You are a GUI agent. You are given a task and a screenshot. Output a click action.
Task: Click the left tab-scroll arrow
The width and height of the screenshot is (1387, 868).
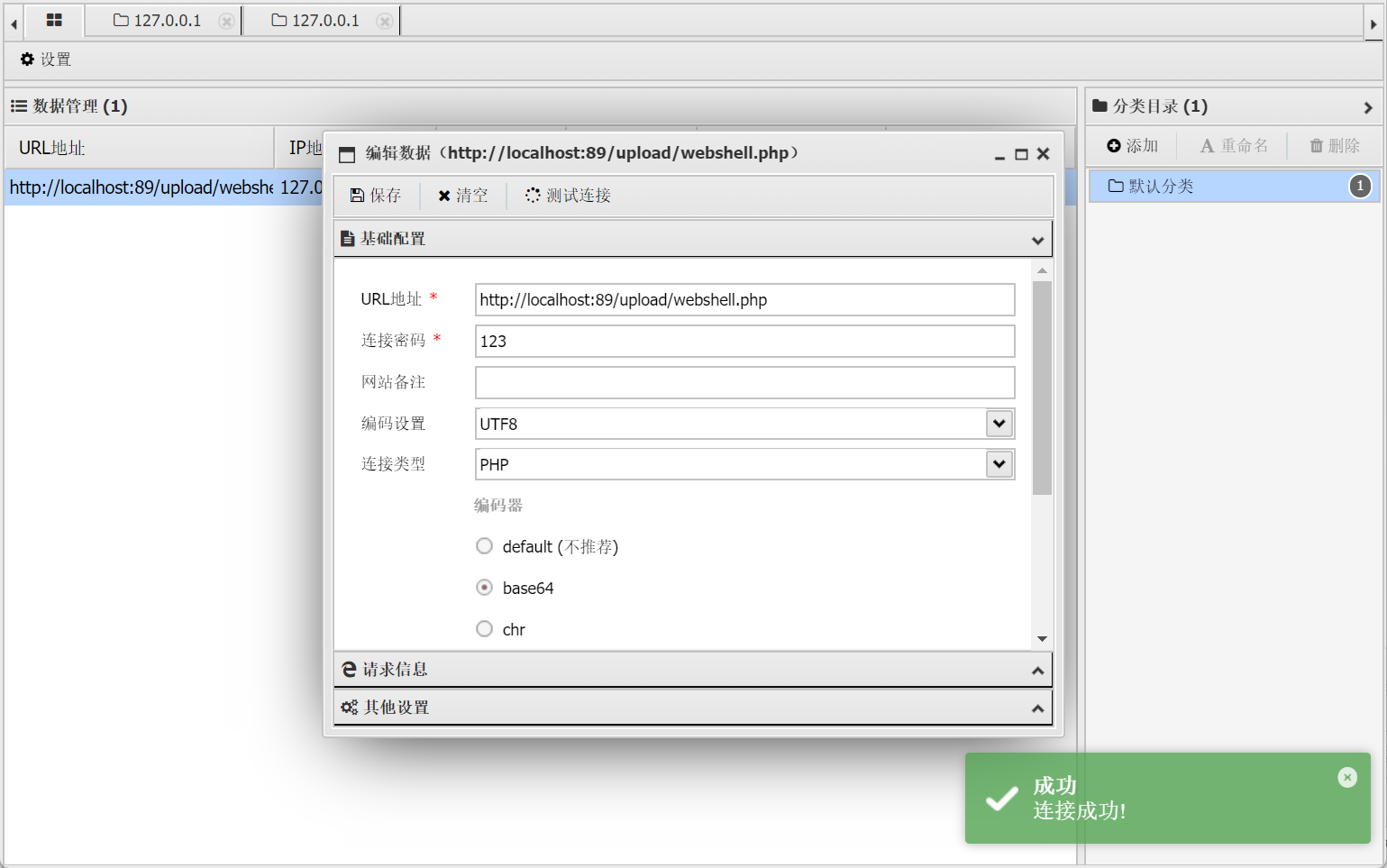14,24
